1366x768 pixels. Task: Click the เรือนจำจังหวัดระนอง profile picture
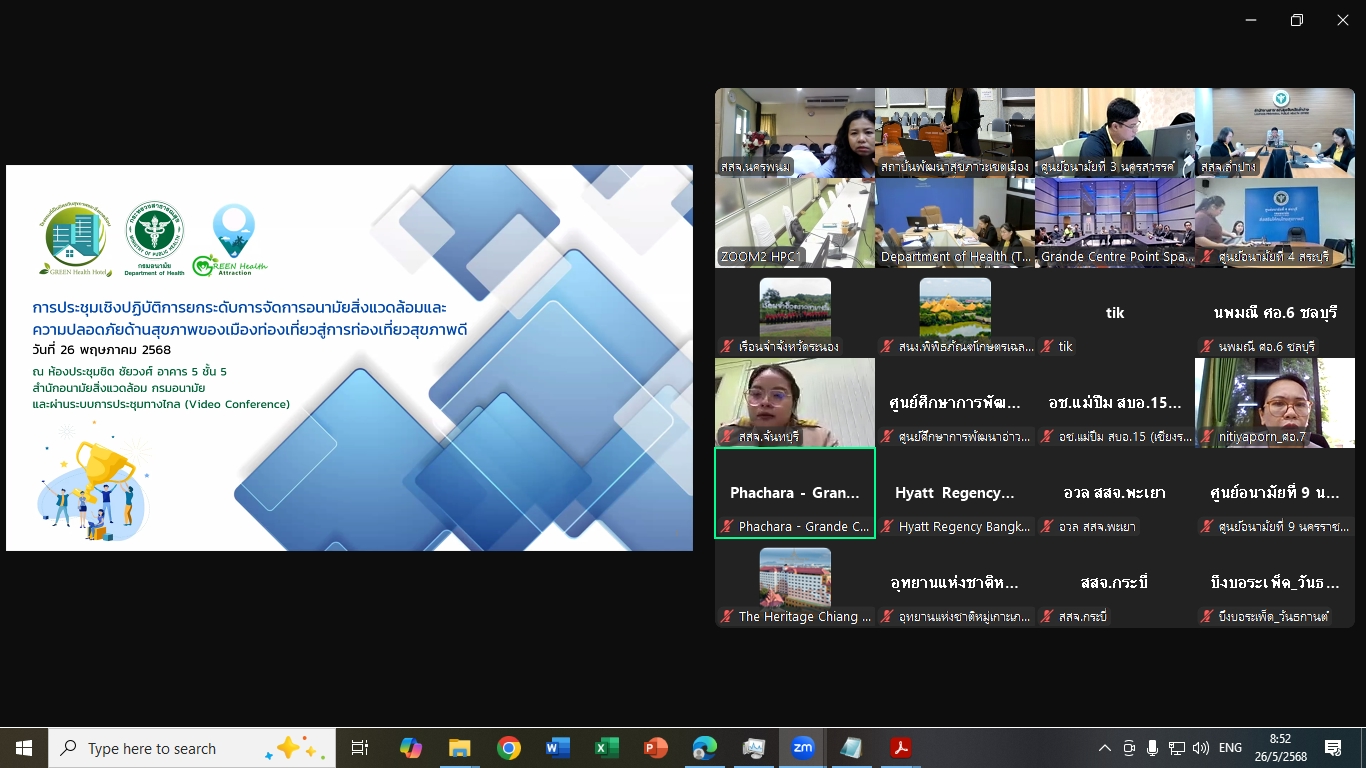coord(795,307)
